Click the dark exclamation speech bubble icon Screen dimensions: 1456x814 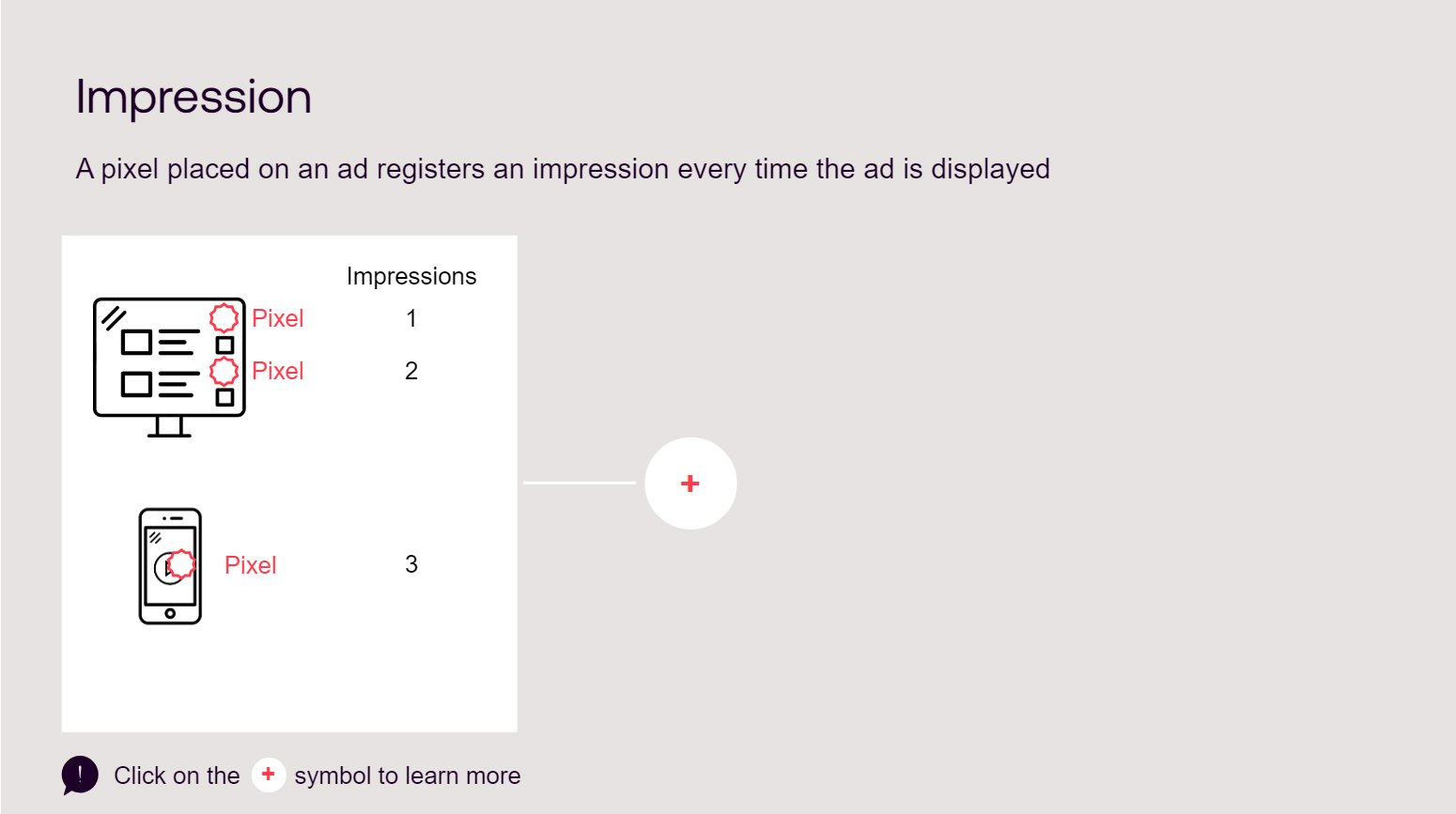80,776
